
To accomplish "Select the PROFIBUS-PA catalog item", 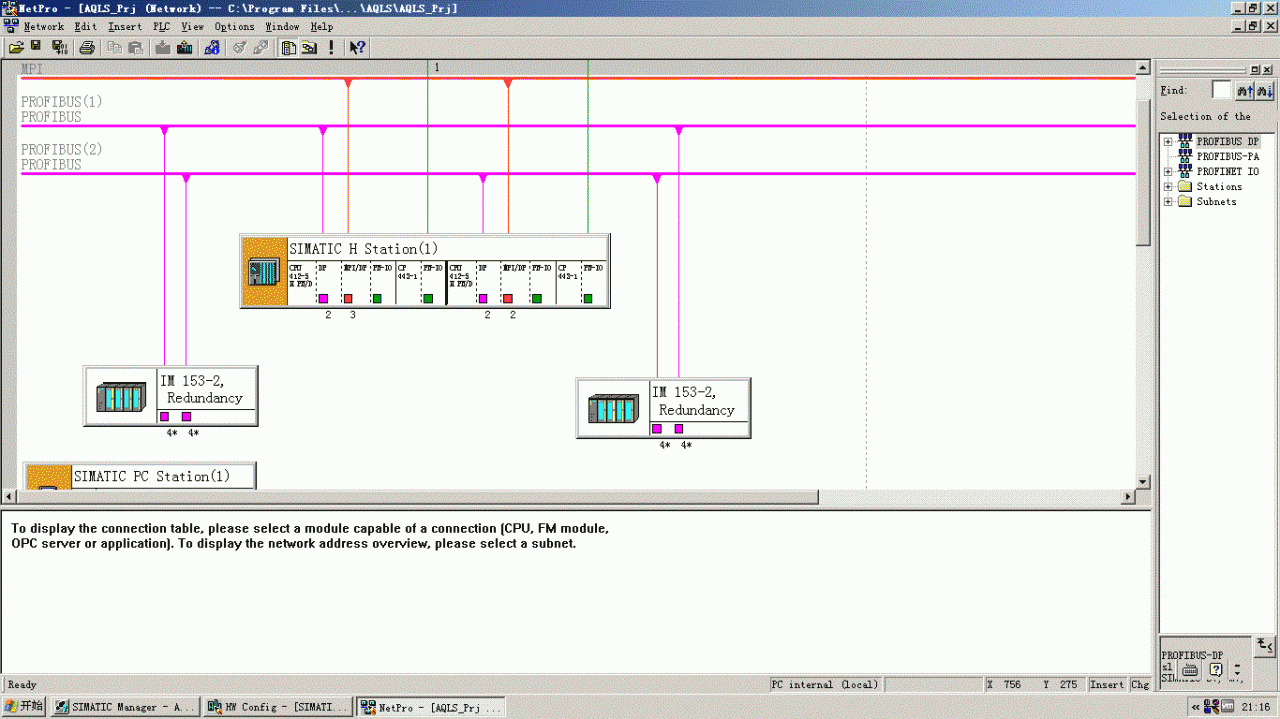I will [x=1227, y=157].
